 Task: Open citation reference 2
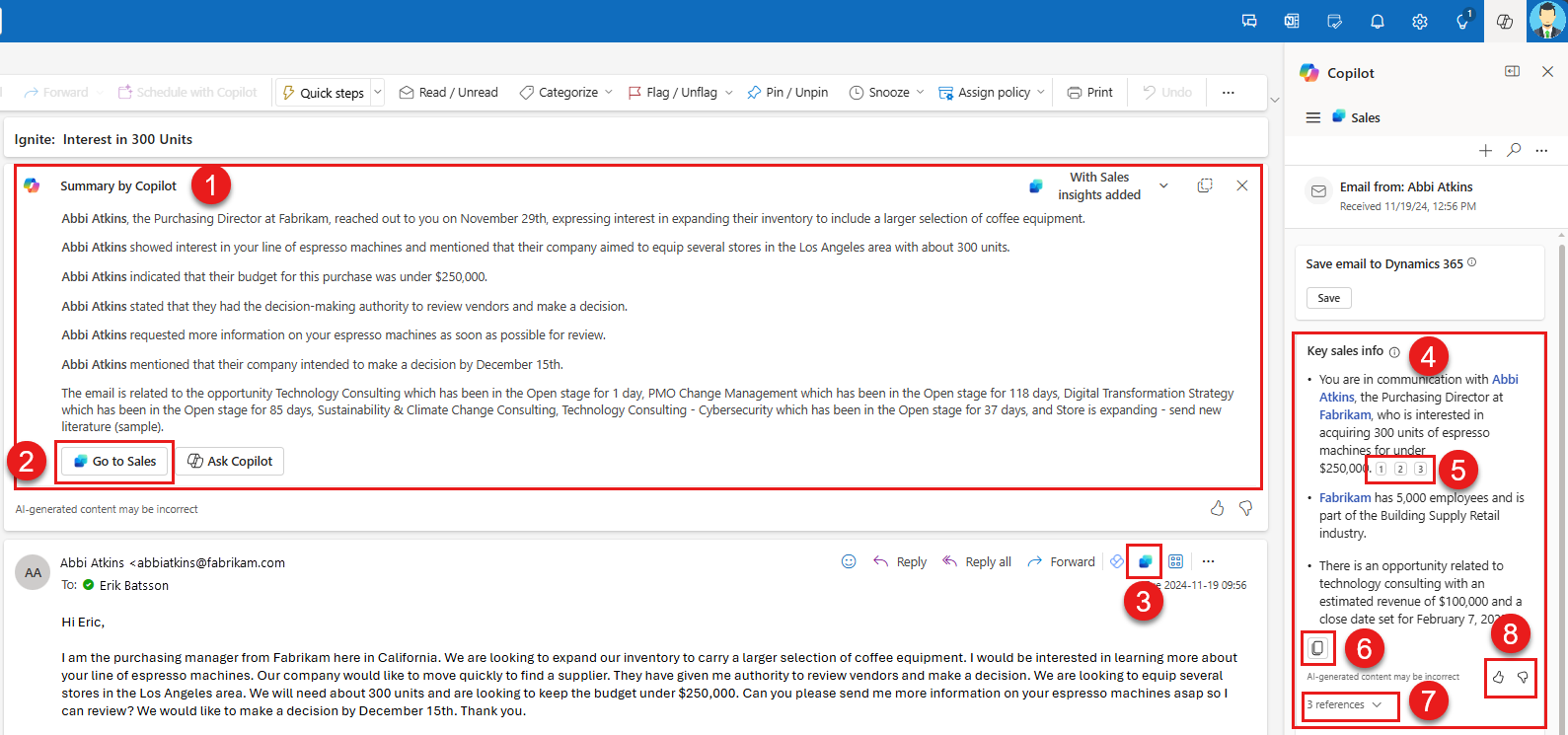[1400, 469]
